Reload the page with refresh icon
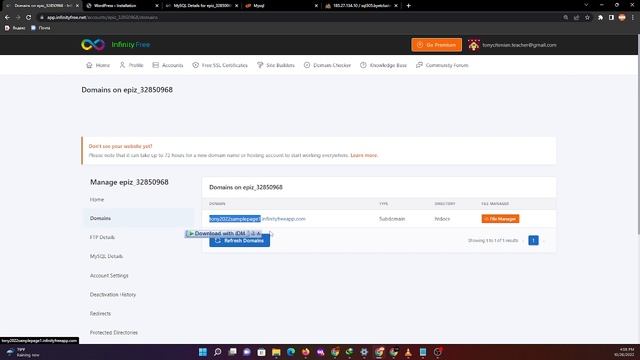This screenshot has height=360, width=640. point(29,18)
